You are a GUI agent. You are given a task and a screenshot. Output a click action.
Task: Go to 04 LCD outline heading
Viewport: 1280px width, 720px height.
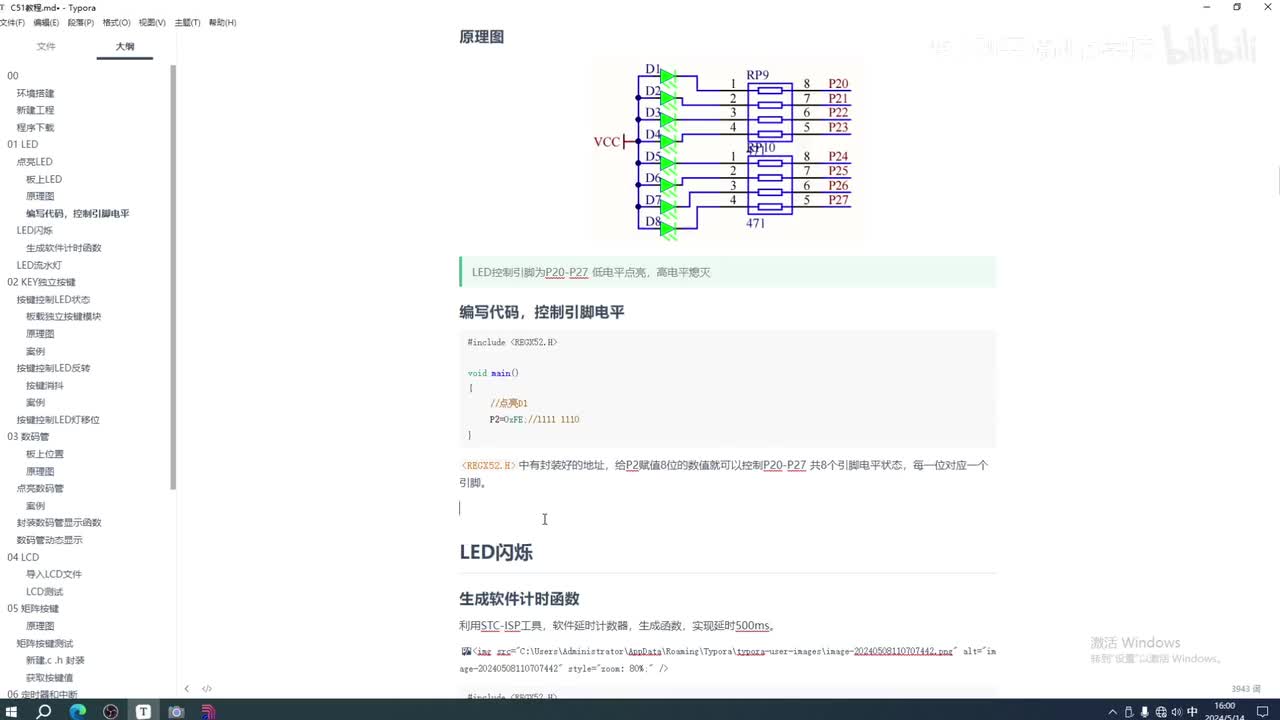[23, 557]
